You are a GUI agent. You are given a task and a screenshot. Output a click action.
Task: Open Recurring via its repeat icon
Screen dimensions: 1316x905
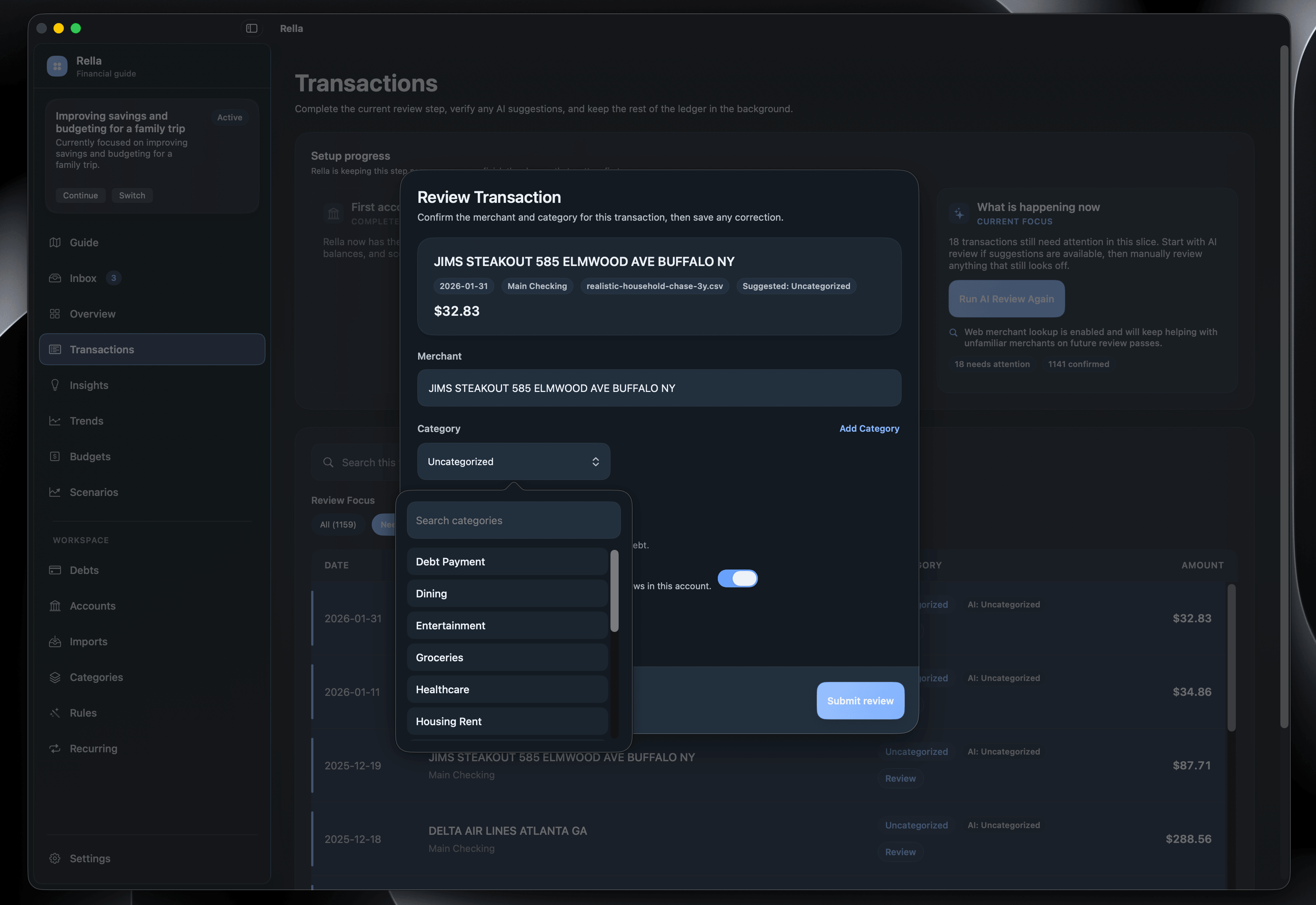[55, 749]
